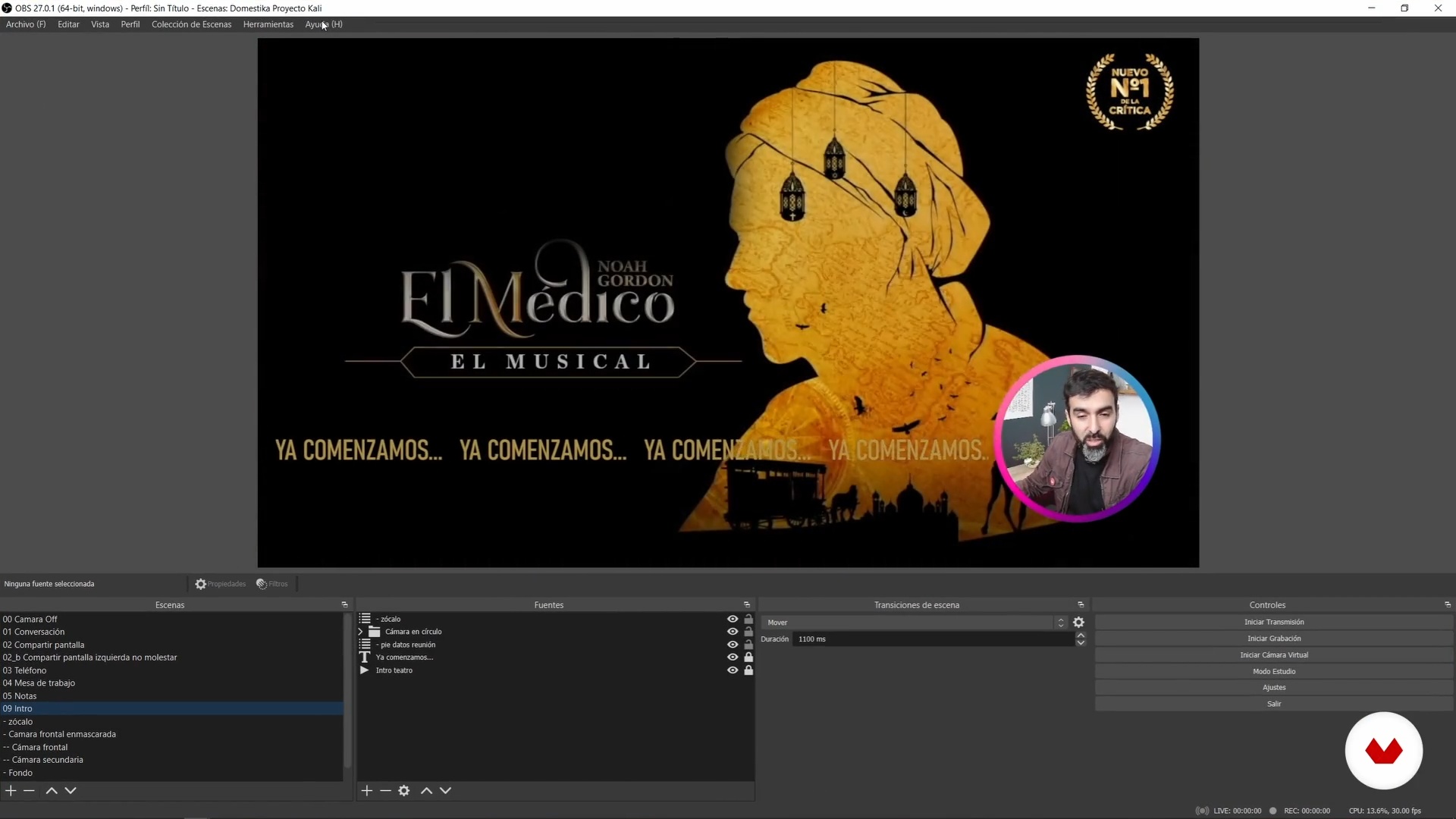1456x819 pixels.
Task: Increase transition duration with up arrow
Action: [1081, 635]
